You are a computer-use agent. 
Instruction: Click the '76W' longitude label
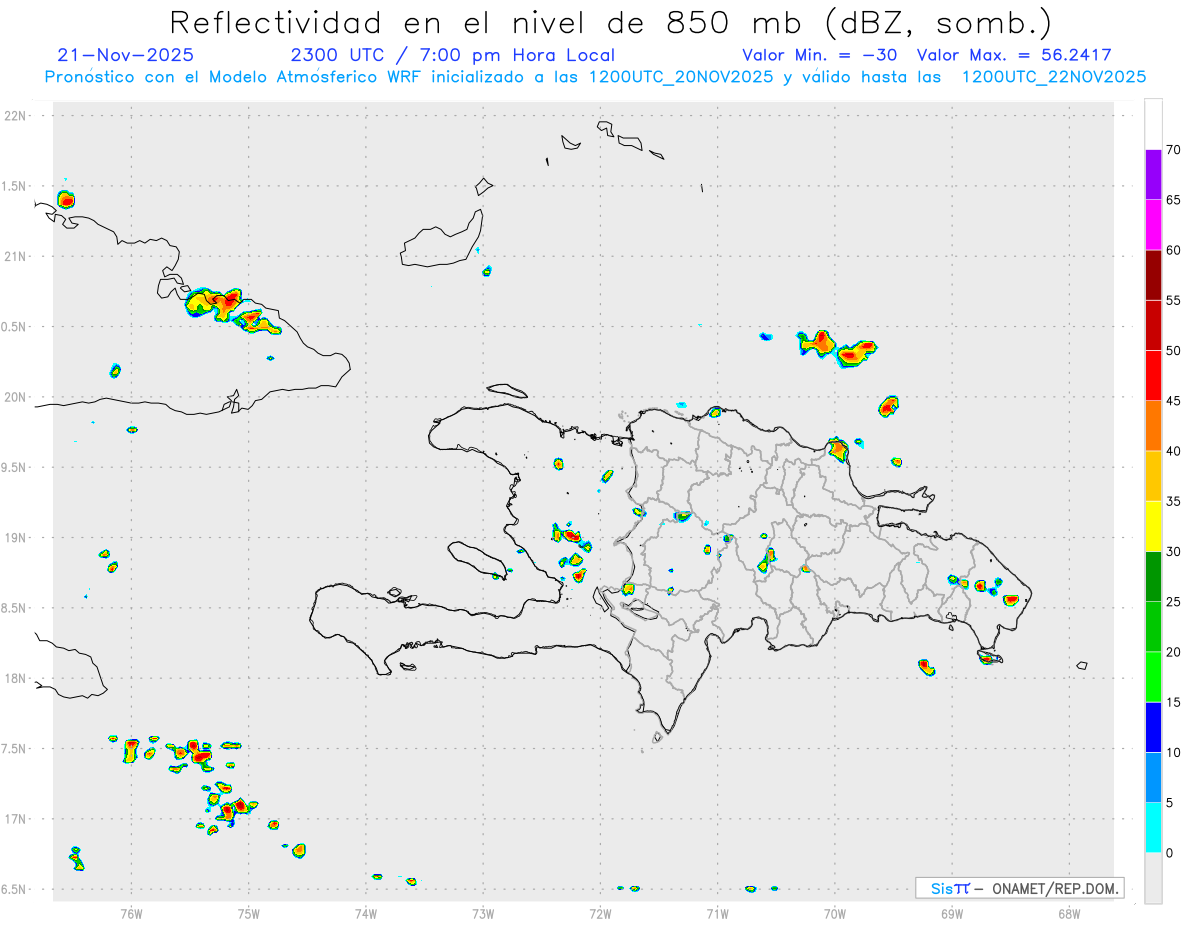click(x=131, y=913)
